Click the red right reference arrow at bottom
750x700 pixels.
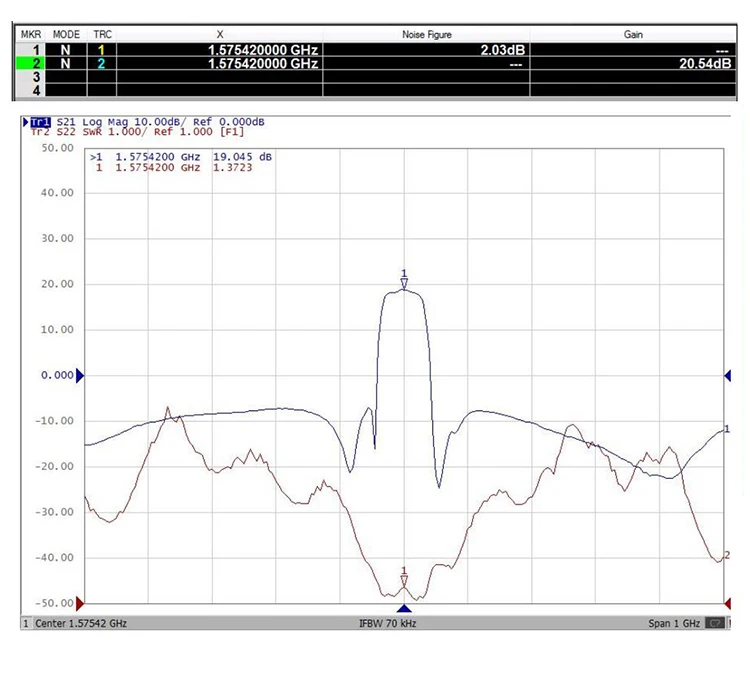coord(728,604)
